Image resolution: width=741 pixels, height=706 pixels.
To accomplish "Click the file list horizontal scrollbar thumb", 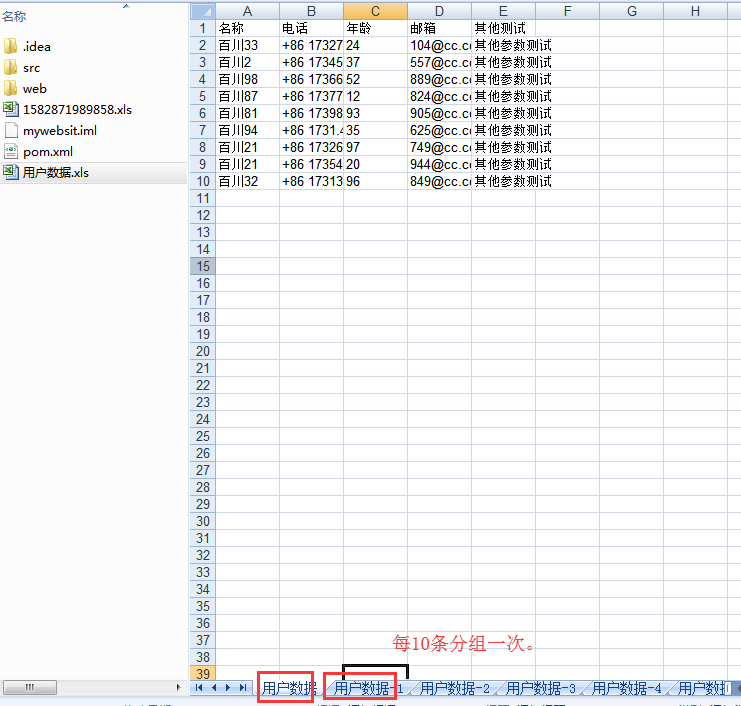I will (x=30, y=688).
